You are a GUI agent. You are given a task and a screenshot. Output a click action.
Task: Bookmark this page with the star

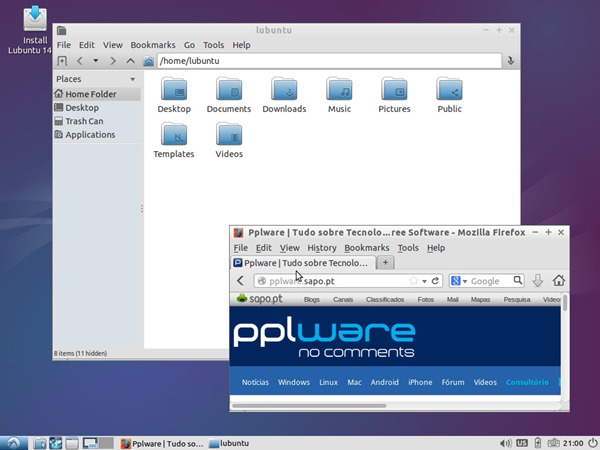413,281
